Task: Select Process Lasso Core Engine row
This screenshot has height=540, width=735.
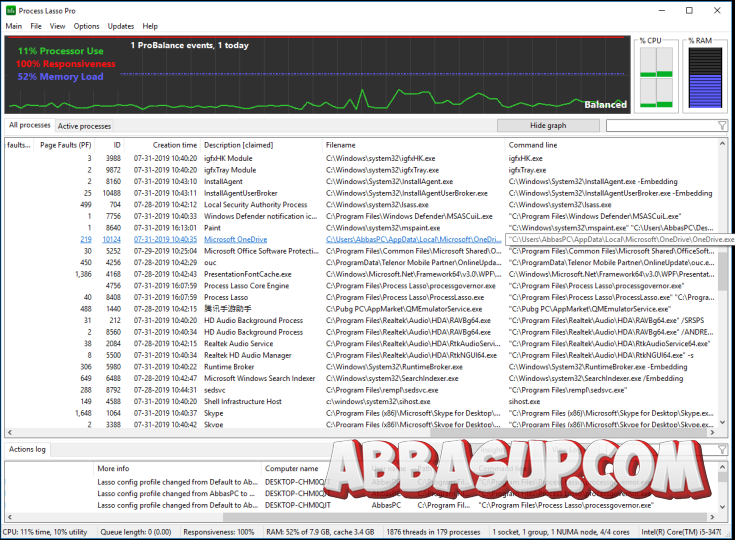Action: tap(361, 286)
